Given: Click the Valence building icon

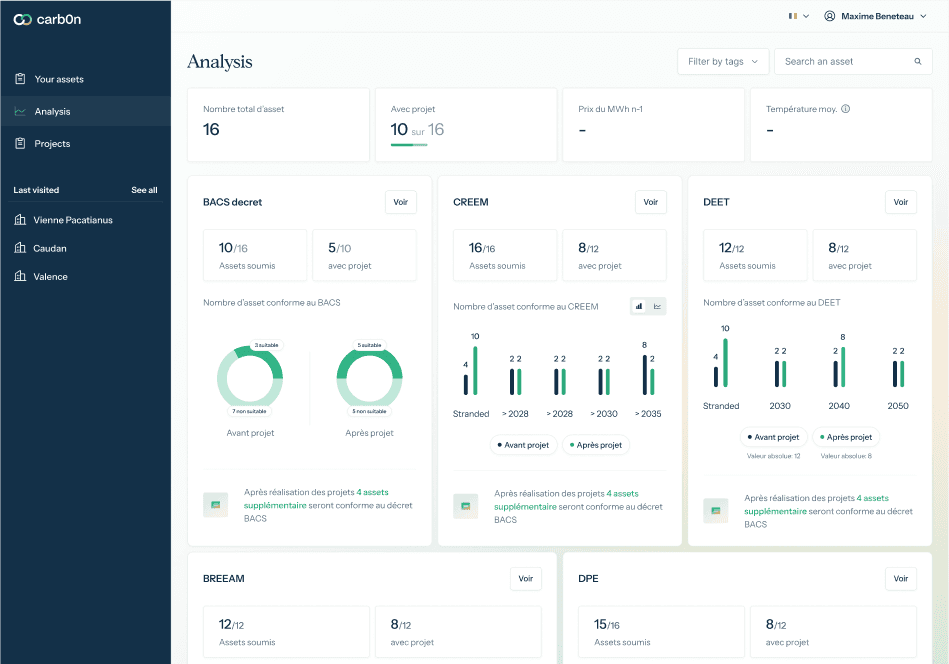Looking at the screenshot, I should [x=20, y=277].
